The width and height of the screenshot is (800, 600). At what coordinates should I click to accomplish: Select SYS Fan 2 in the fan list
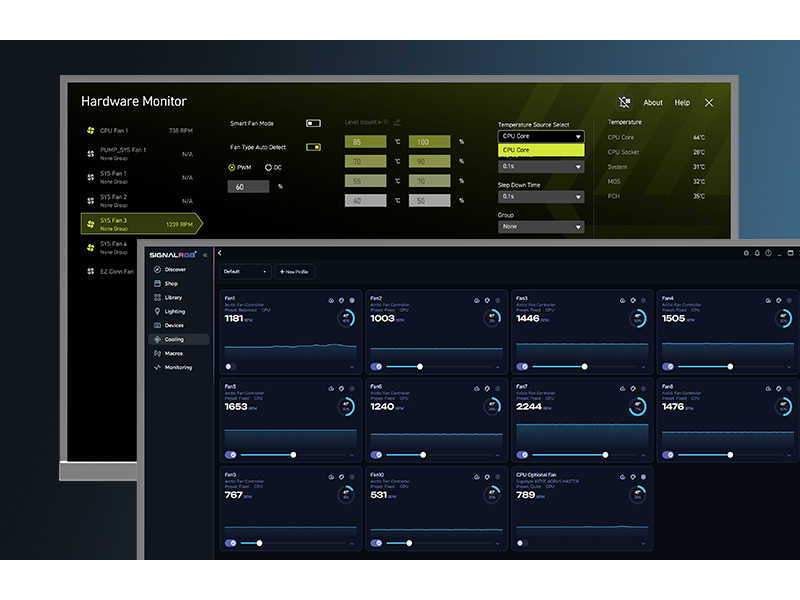click(x=139, y=201)
